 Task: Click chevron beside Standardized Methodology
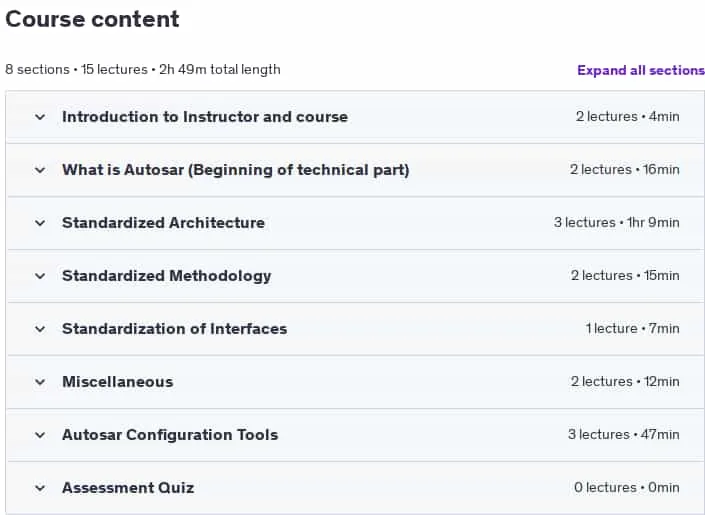[x=40, y=276]
